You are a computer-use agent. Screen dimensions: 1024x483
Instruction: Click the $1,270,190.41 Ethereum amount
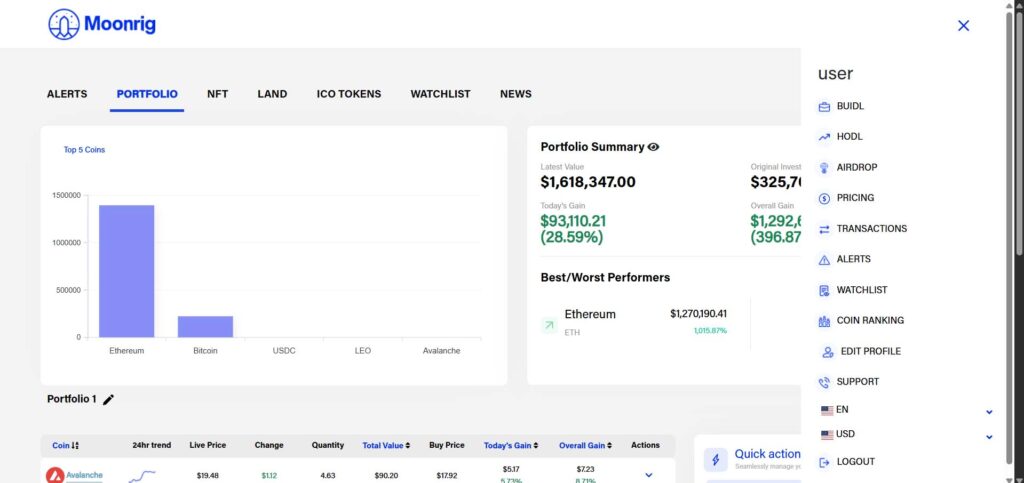click(698, 314)
